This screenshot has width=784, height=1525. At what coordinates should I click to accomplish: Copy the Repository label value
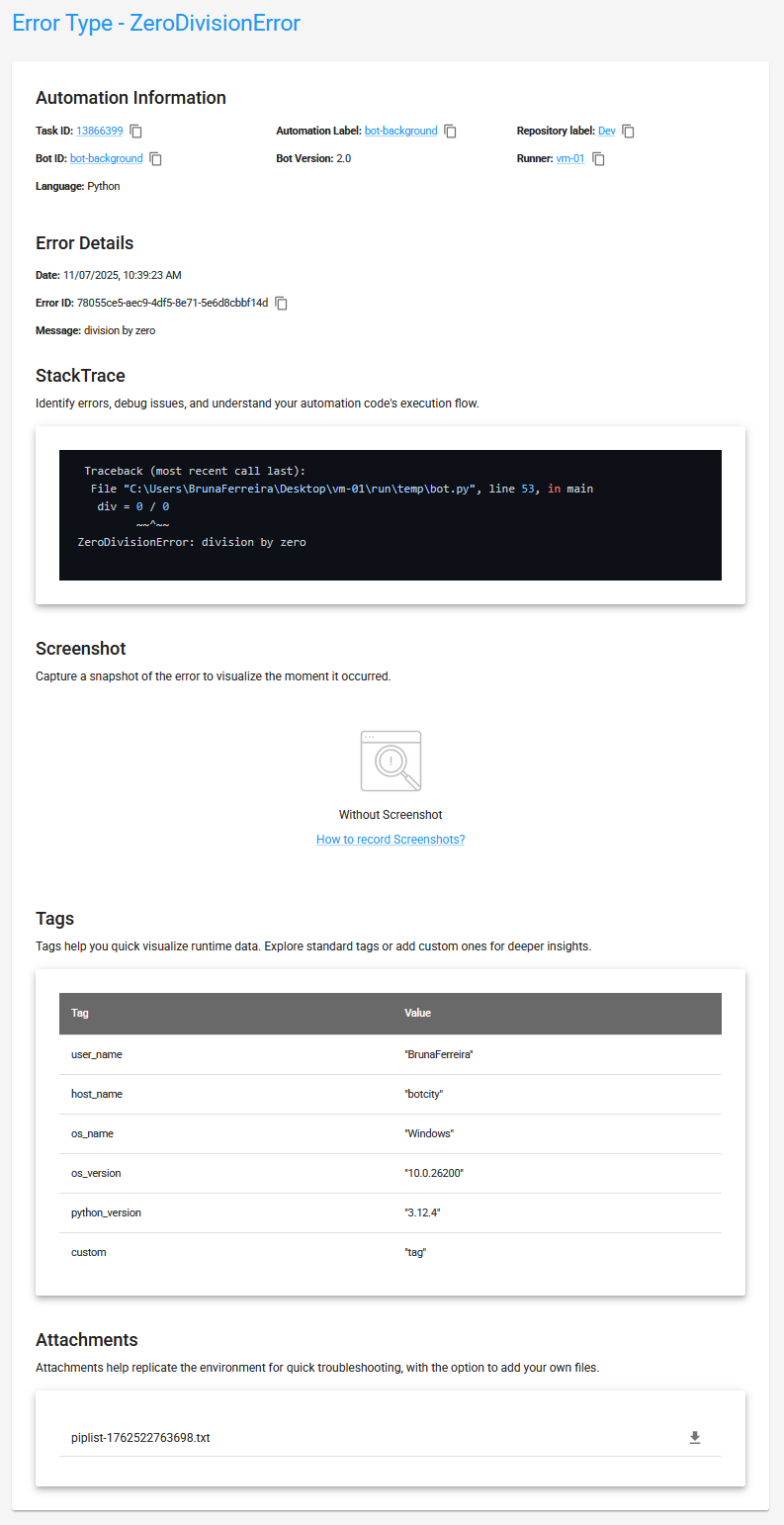[x=628, y=132]
